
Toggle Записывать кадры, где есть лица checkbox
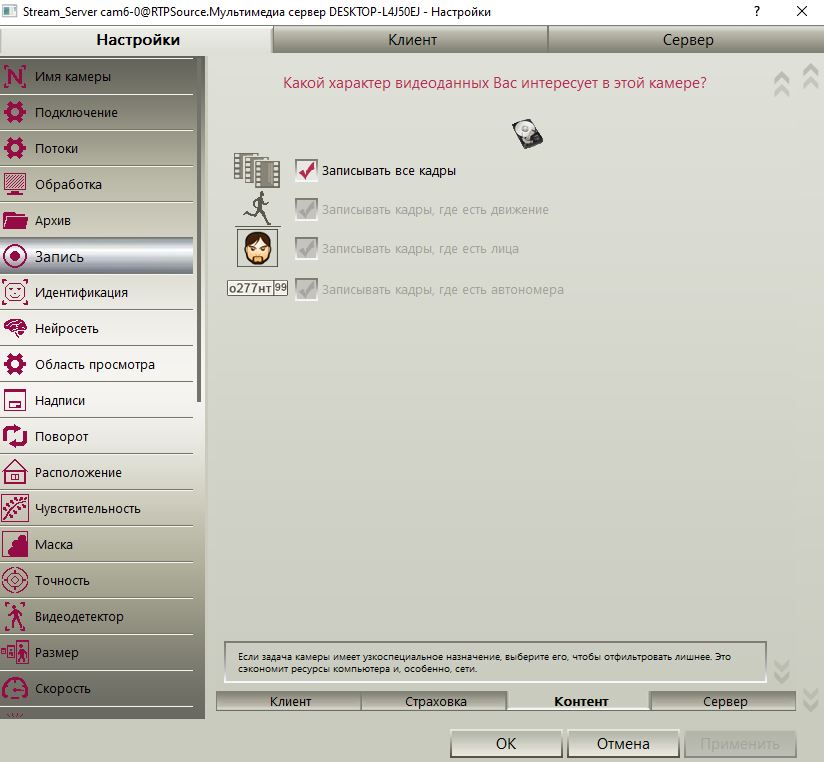pyautogui.click(x=306, y=248)
